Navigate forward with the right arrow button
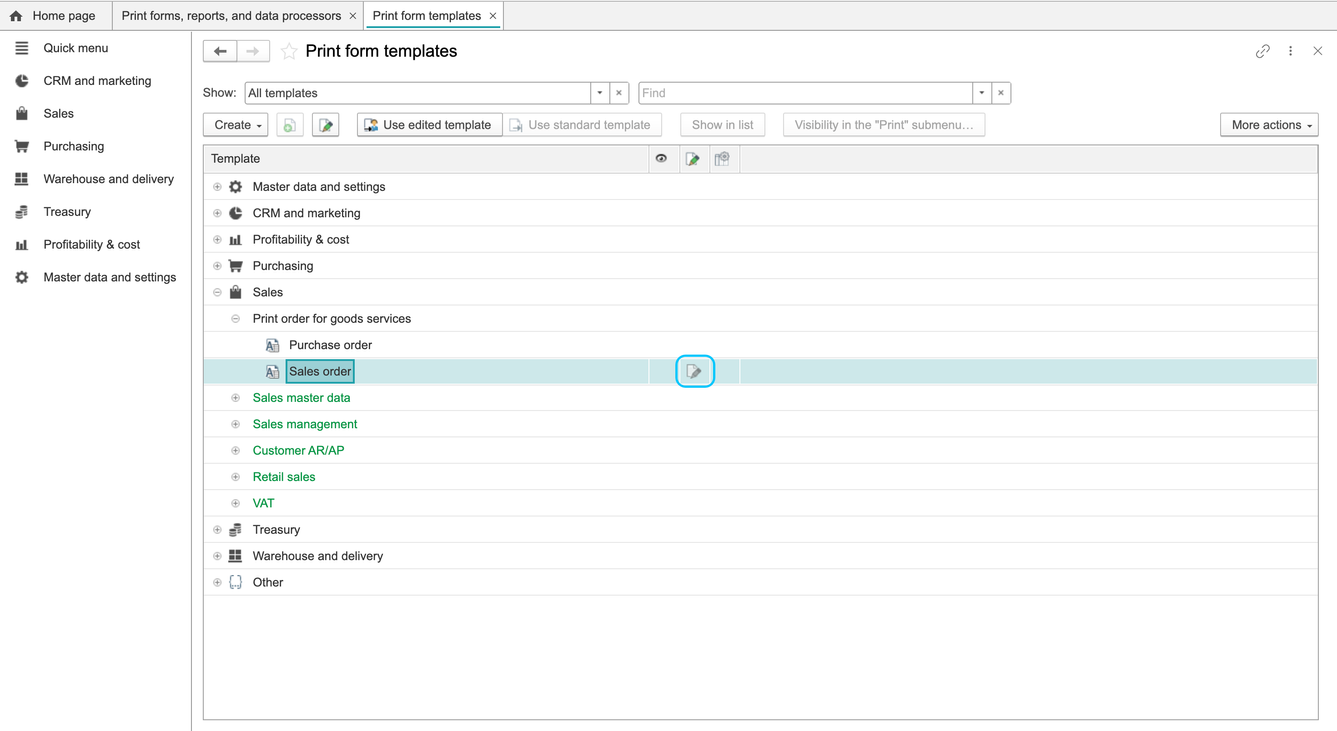The height and width of the screenshot is (731, 1337). pyautogui.click(x=254, y=51)
